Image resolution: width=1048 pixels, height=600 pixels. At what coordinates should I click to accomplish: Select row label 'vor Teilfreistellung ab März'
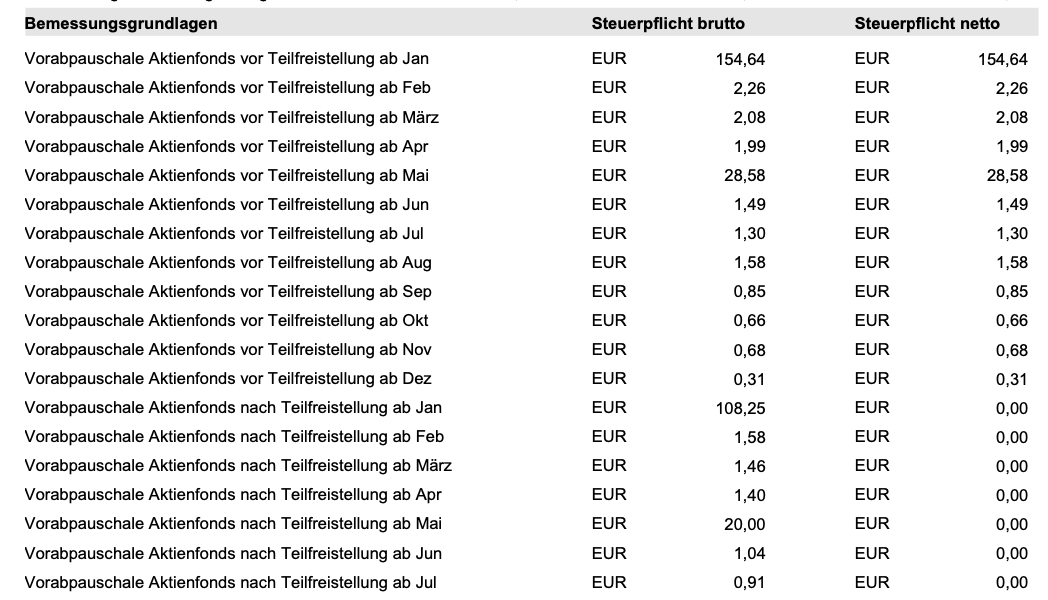click(x=231, y=117)
